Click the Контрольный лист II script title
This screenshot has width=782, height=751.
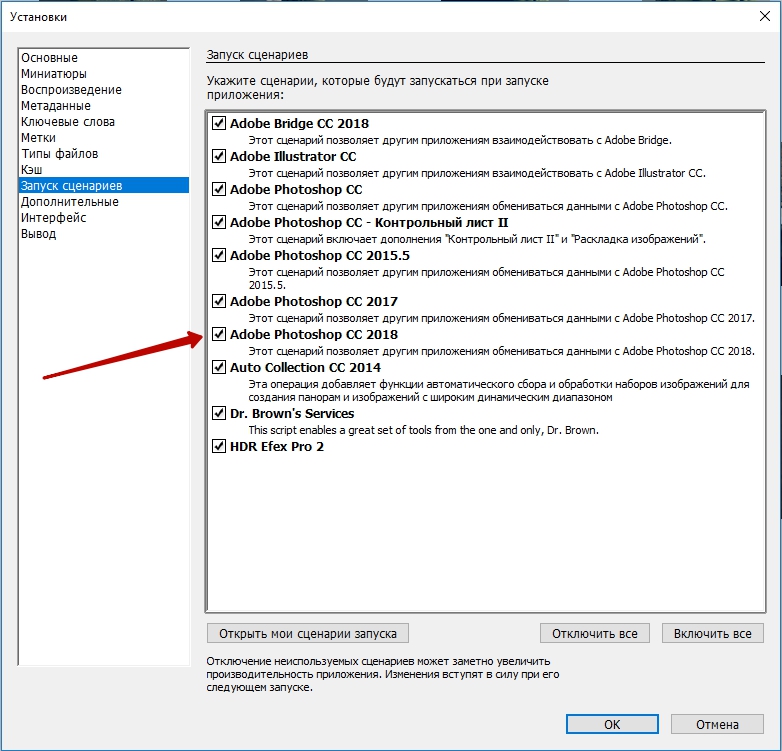pyautogui.click(x=369, y=222)
